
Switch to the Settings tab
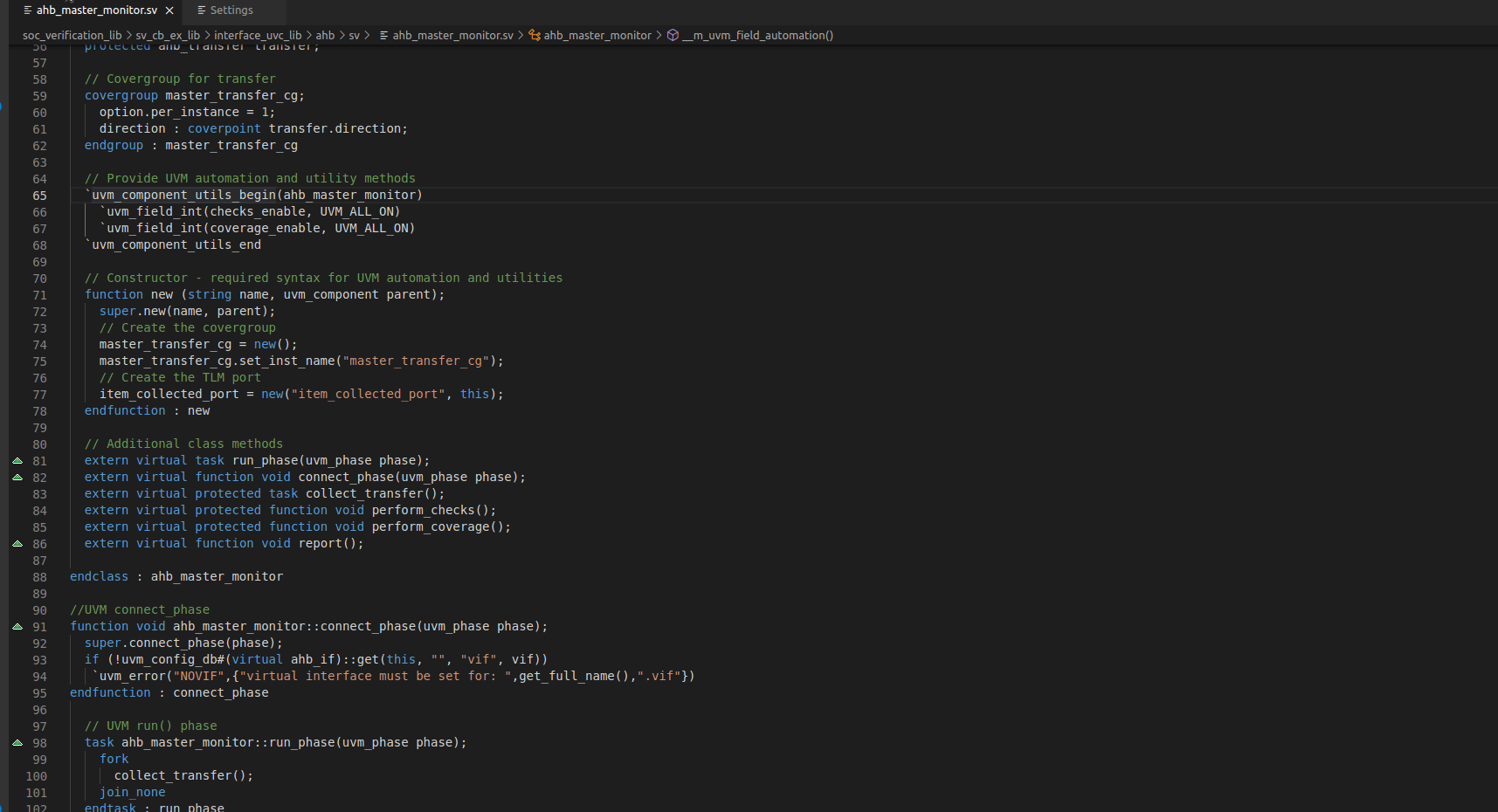point(231,10)
